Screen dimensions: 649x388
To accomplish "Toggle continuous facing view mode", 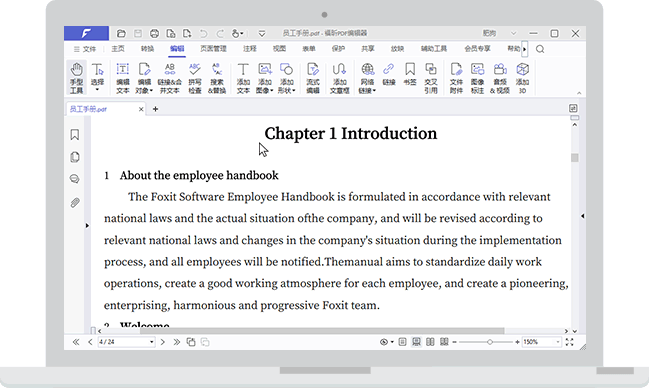I will click(444, 342).
